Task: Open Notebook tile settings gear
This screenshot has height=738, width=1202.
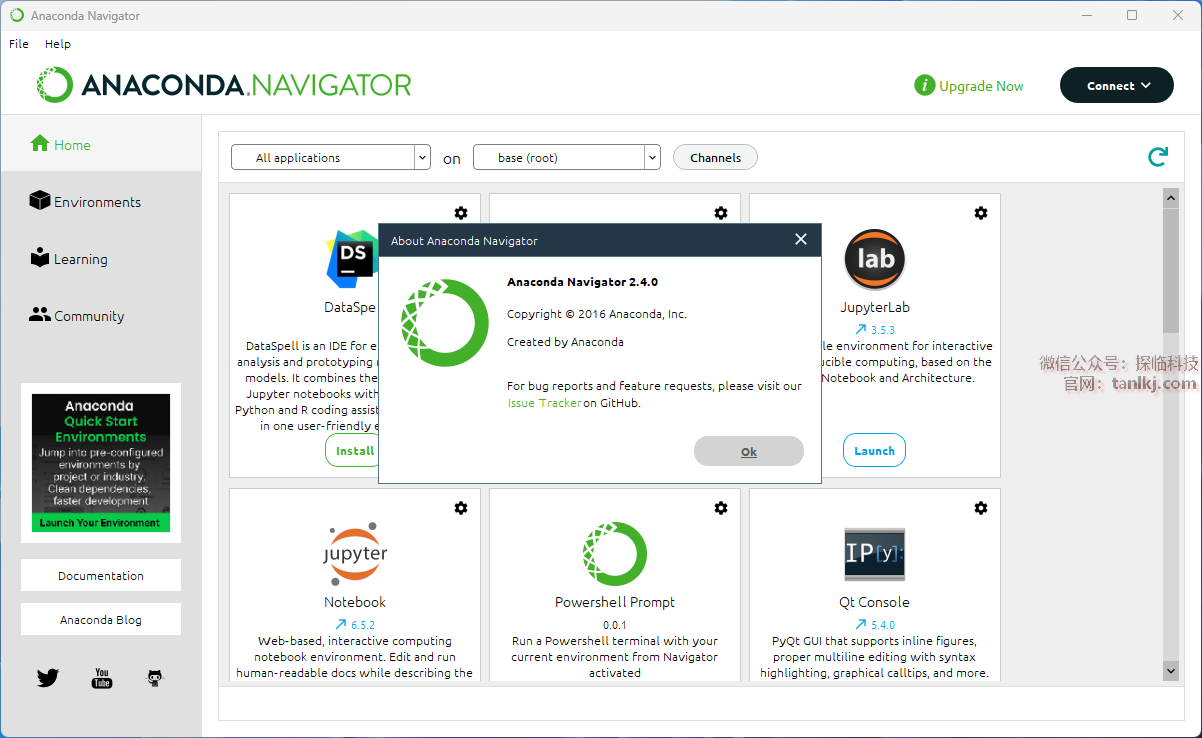Action: point(461,508)
